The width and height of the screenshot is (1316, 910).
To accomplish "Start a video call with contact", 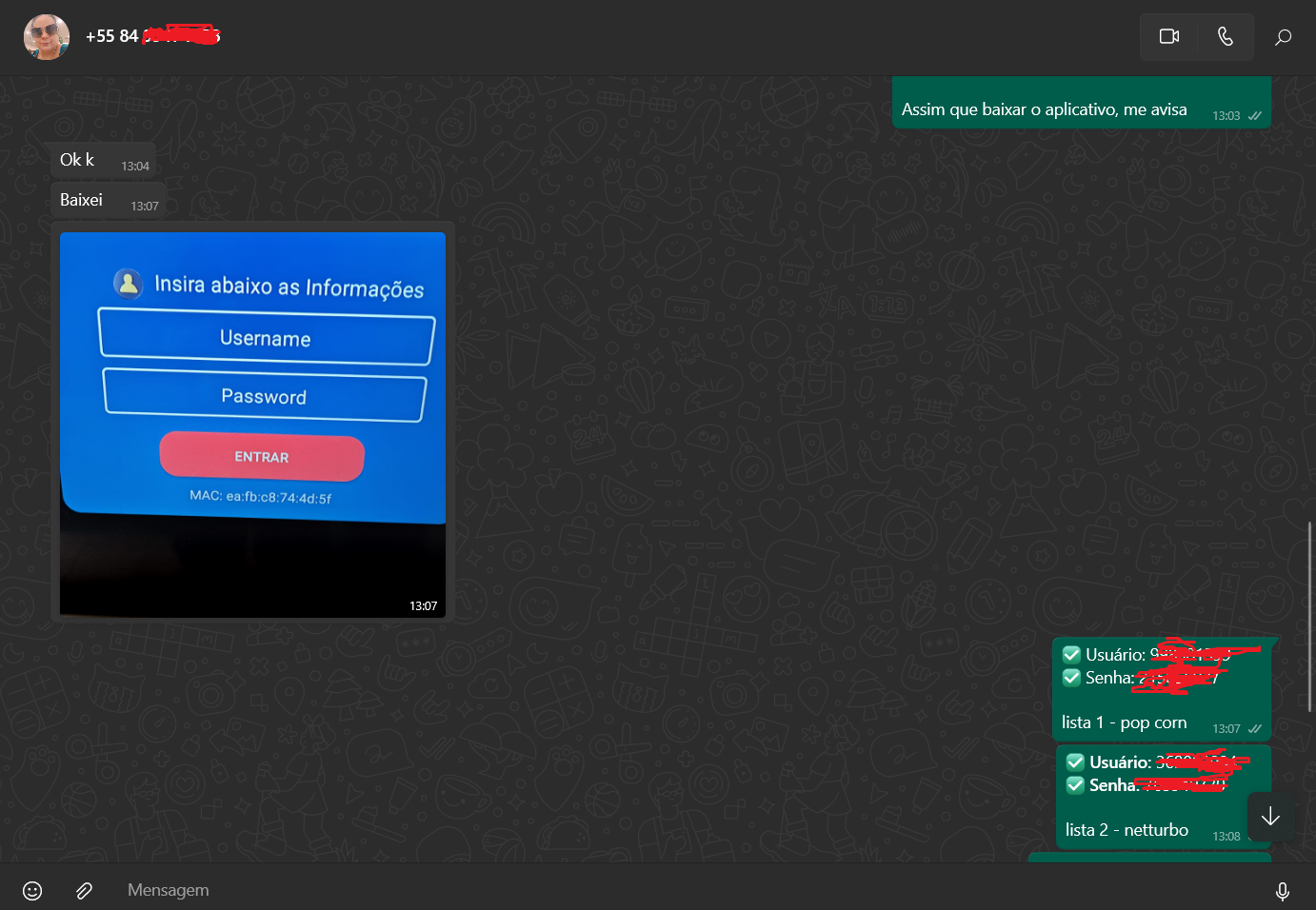I will (x=1168, y=36).
